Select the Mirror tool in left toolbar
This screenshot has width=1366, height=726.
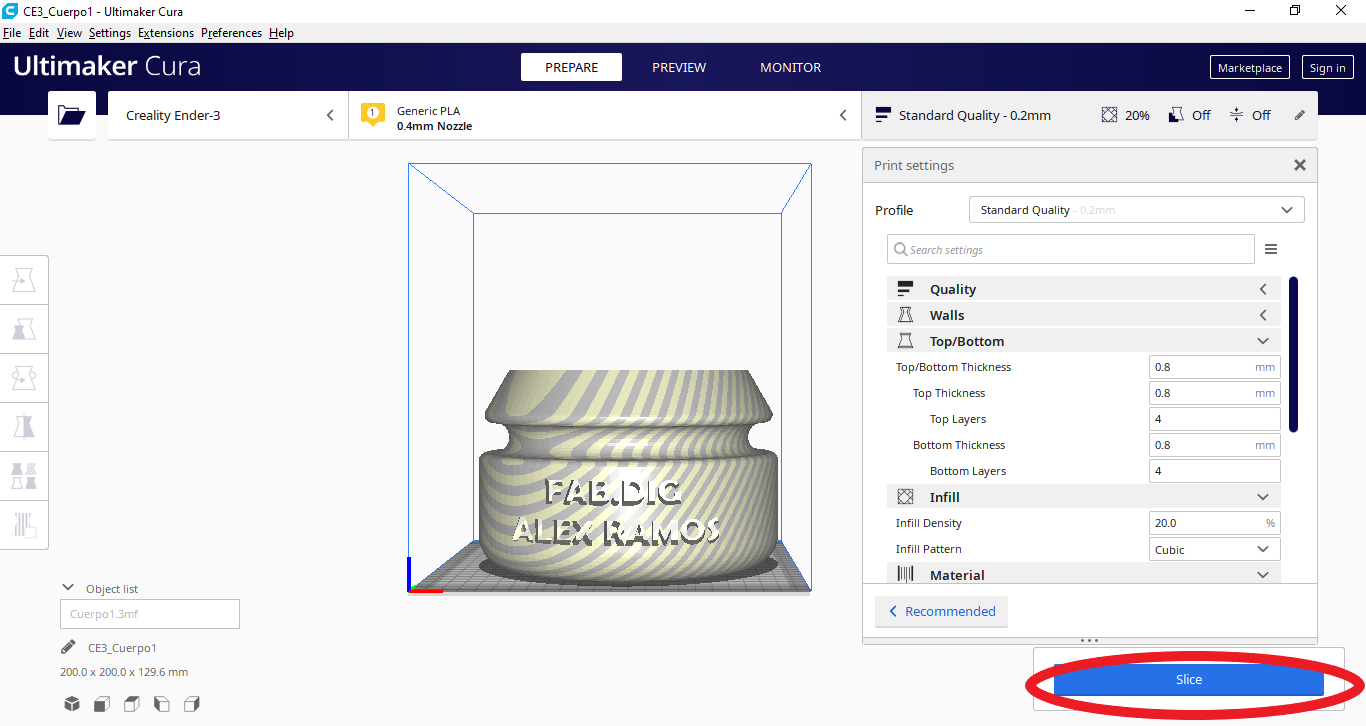point(24,427)
